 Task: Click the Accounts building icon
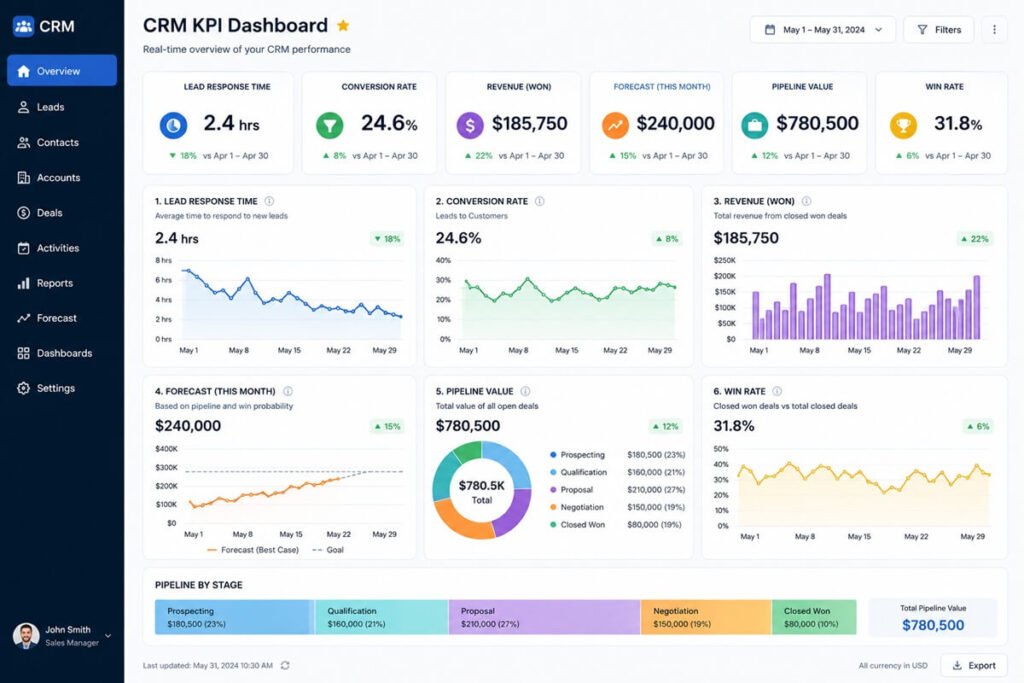[24, 178]
